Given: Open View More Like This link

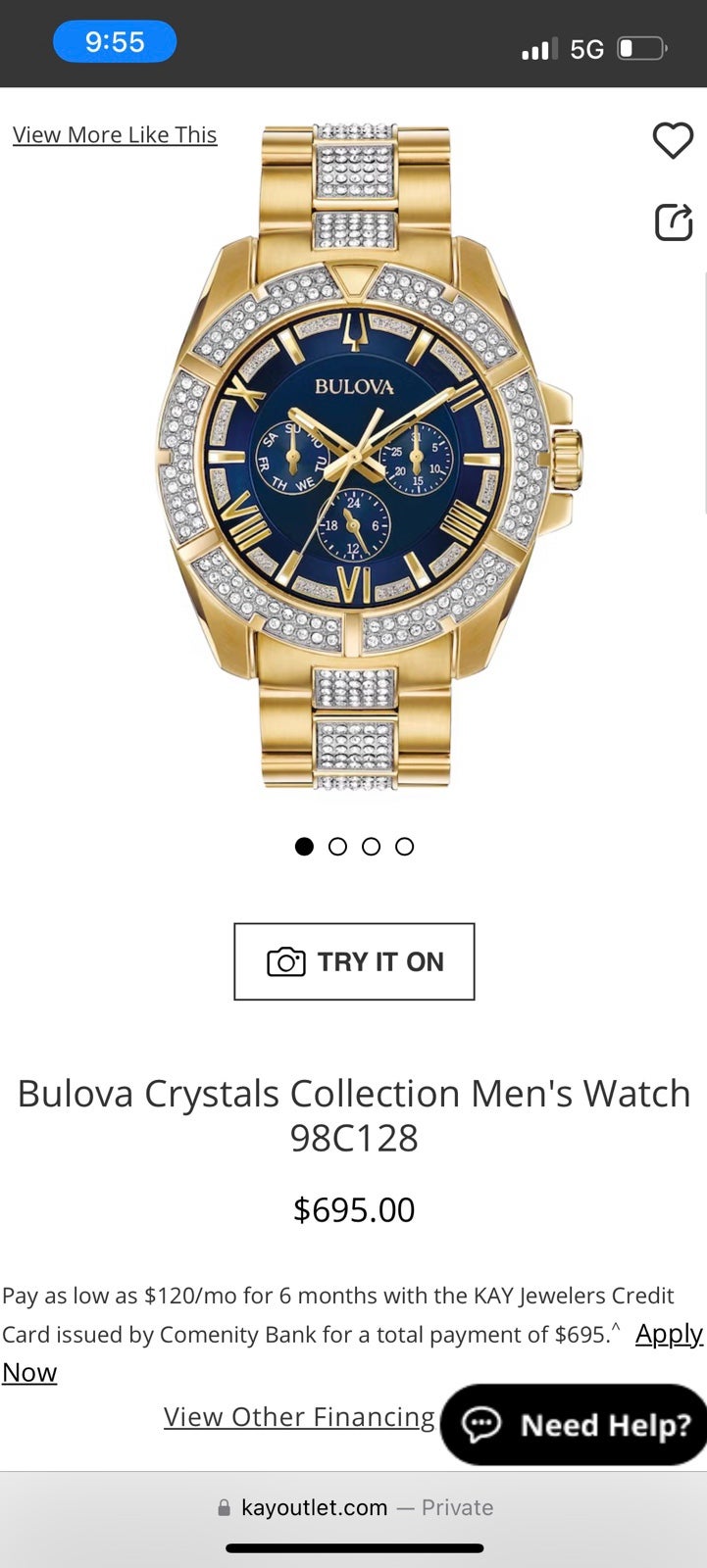Looking at the screenshot, I should click(x=115, y=135).
